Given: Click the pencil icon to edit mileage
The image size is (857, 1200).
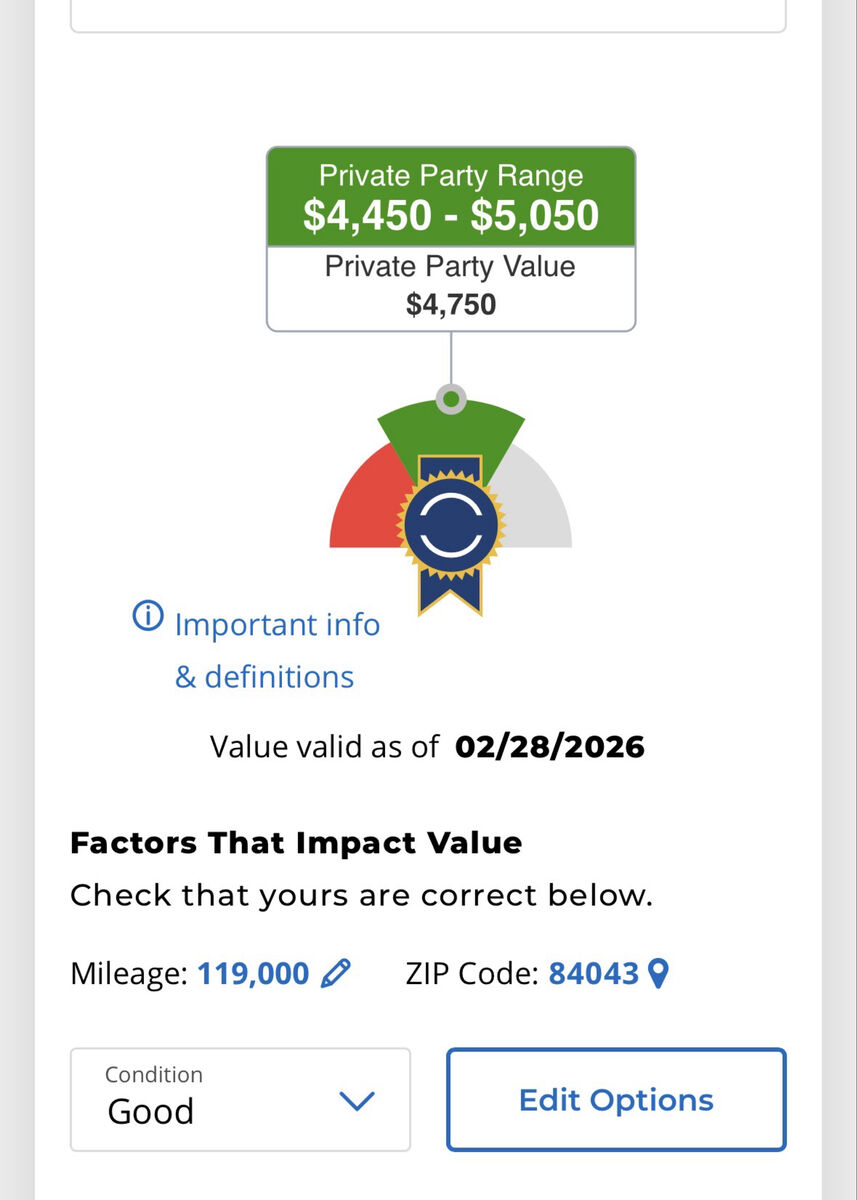Looking at the screenshot, I should [336, 973].
